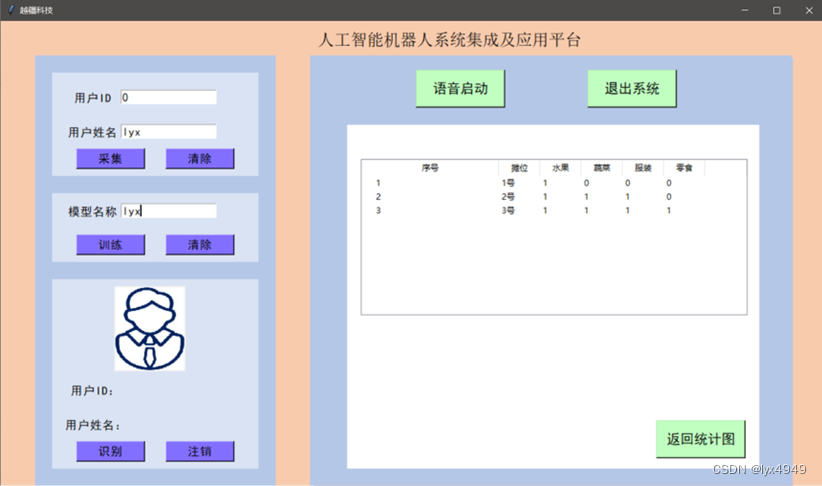Click the 服装 value in row 2号
The width and height of the screenshot is (822, 486).
628,197
